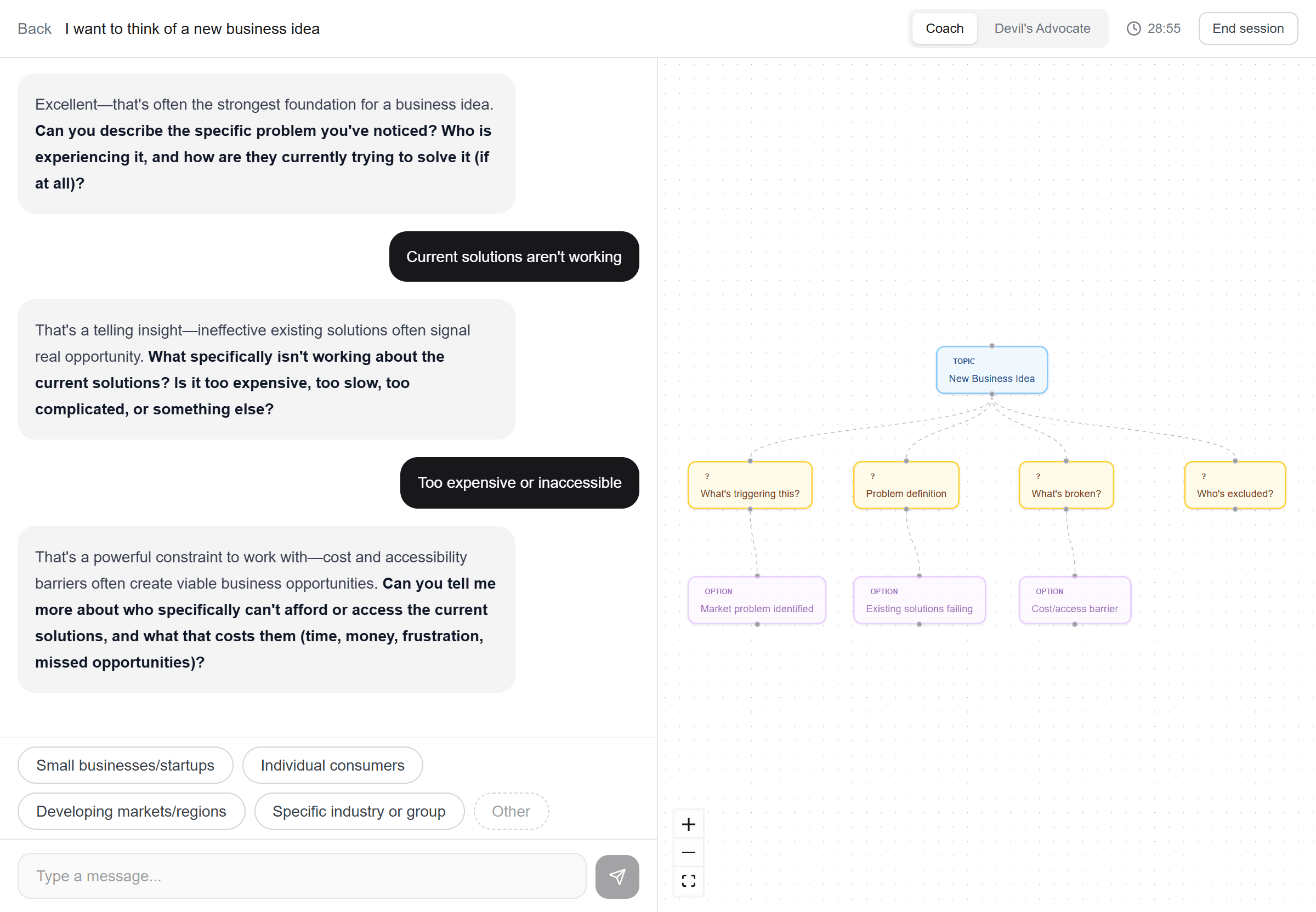Click the question mark on What's triggering this node
Image resolution: width=1316 pixels, height=912 pixels.
tap(707, 476)
